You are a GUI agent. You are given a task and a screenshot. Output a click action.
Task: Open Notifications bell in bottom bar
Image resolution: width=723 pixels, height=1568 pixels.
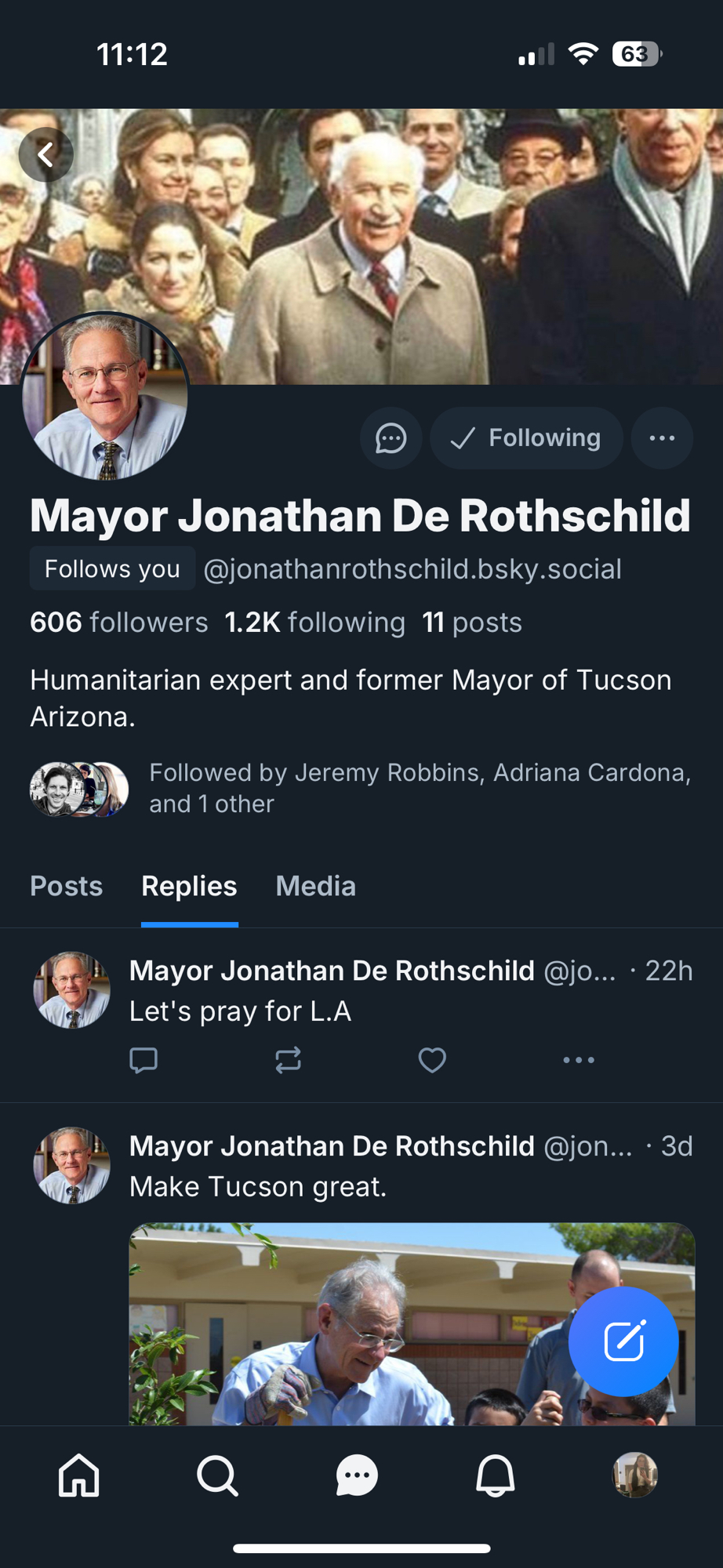click(x=496, y=1475)
